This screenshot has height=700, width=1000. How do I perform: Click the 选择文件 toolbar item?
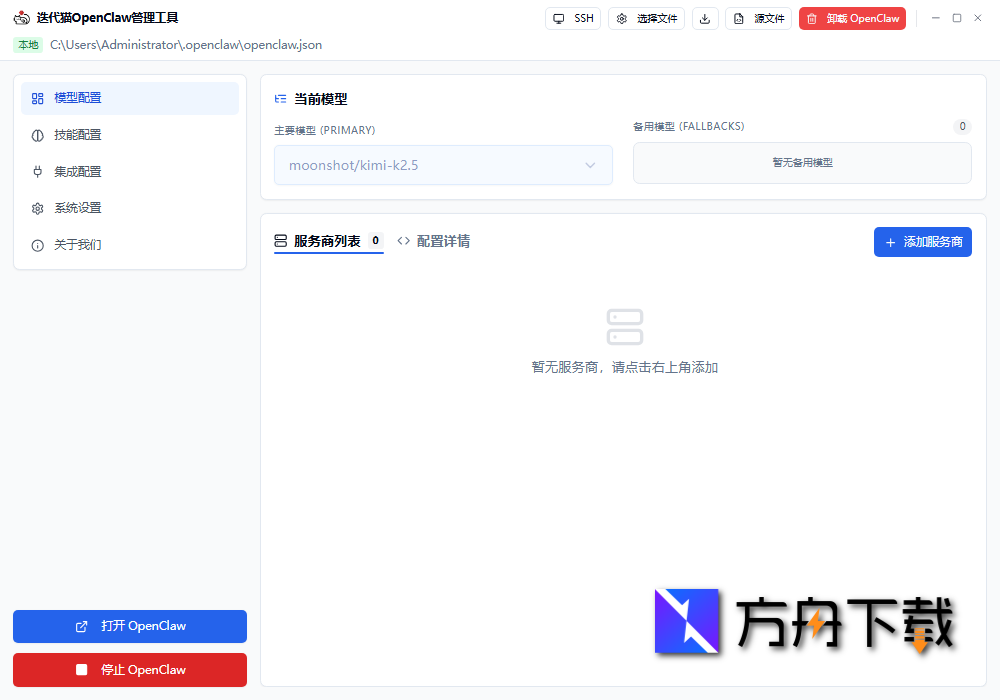coord(646,18)
